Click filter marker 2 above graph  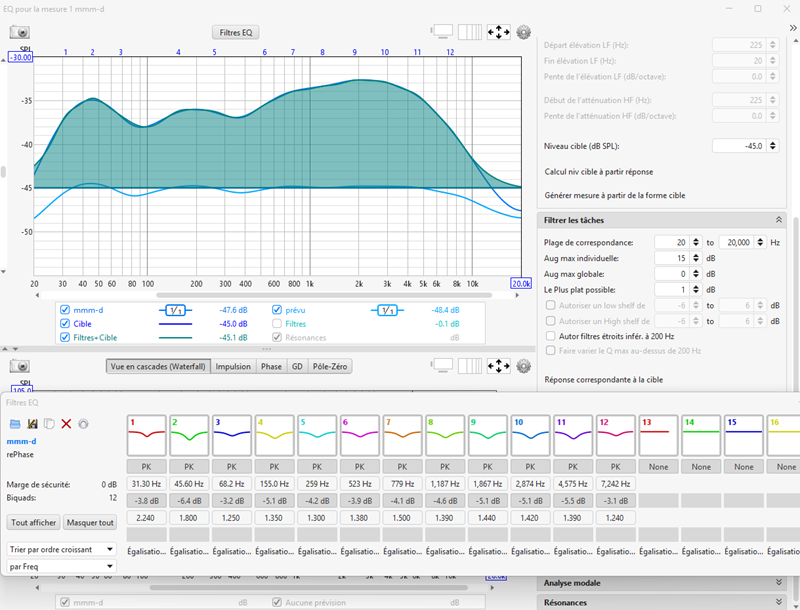[92, 52]
